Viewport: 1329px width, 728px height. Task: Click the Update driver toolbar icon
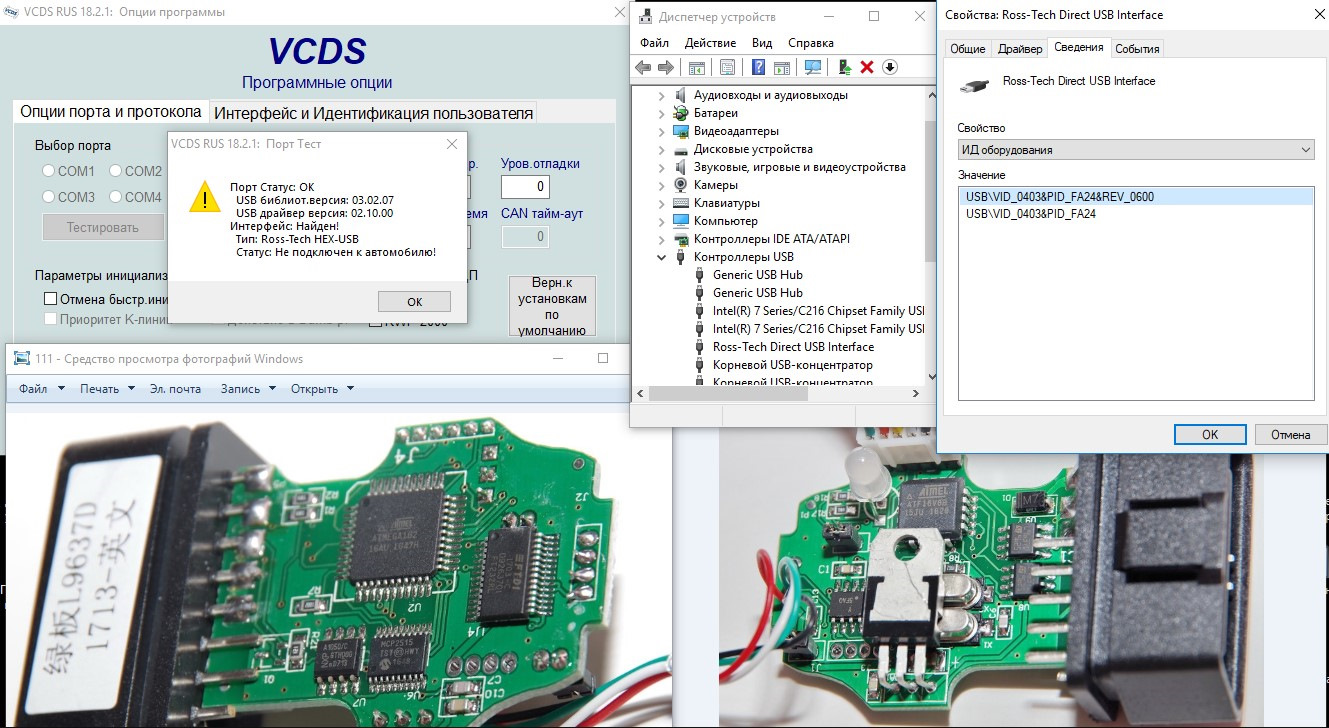point(845,67)
